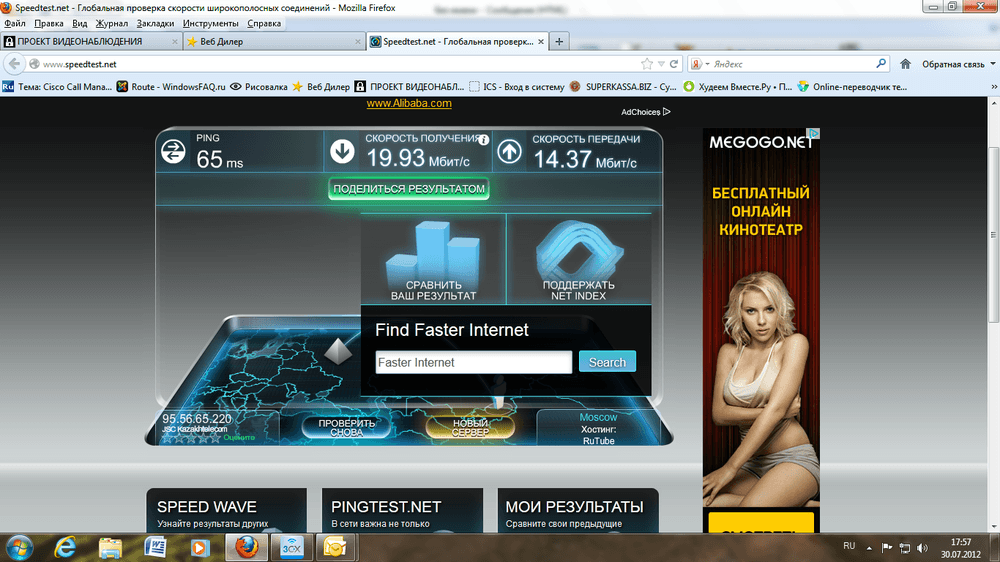Open SUPERKASSA.BIZ bookmark
Image resolution: width=1000 pixels, height=562 pixels.
[x=623, y=87]
